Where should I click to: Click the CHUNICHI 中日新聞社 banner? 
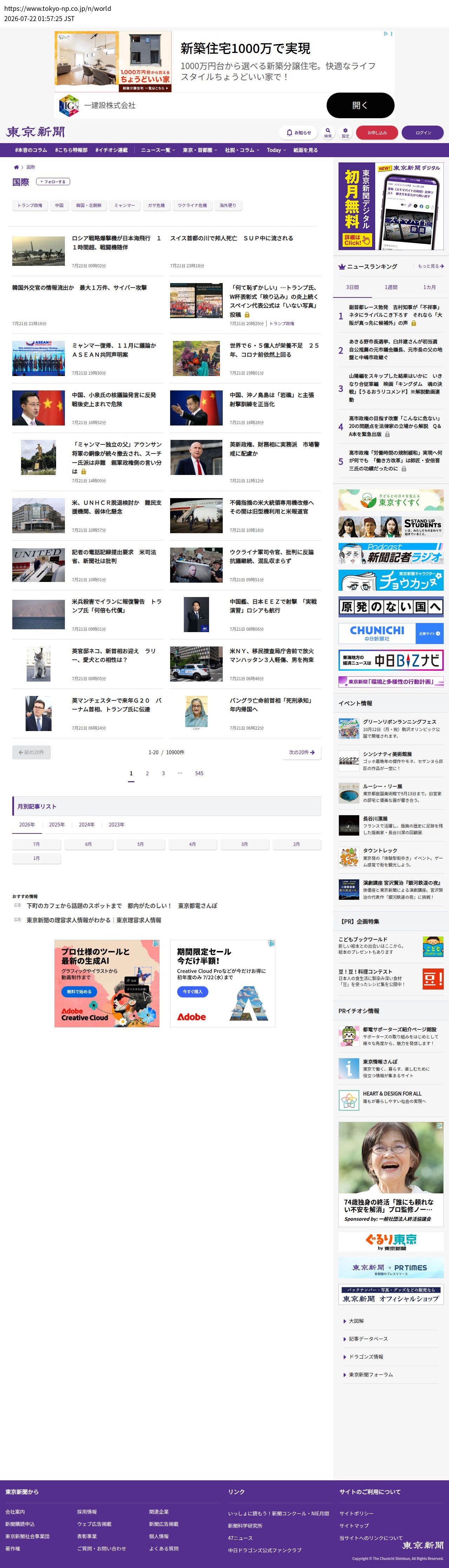point(391,633)
